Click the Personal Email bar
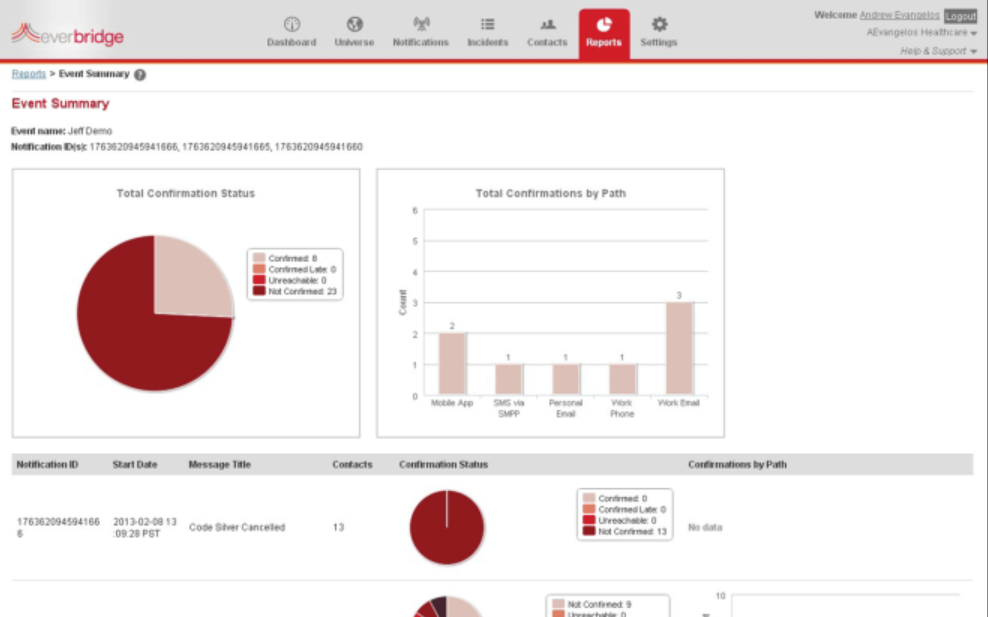Image resolution: width=988 pixels, height=617 pixels. [566, 380]
